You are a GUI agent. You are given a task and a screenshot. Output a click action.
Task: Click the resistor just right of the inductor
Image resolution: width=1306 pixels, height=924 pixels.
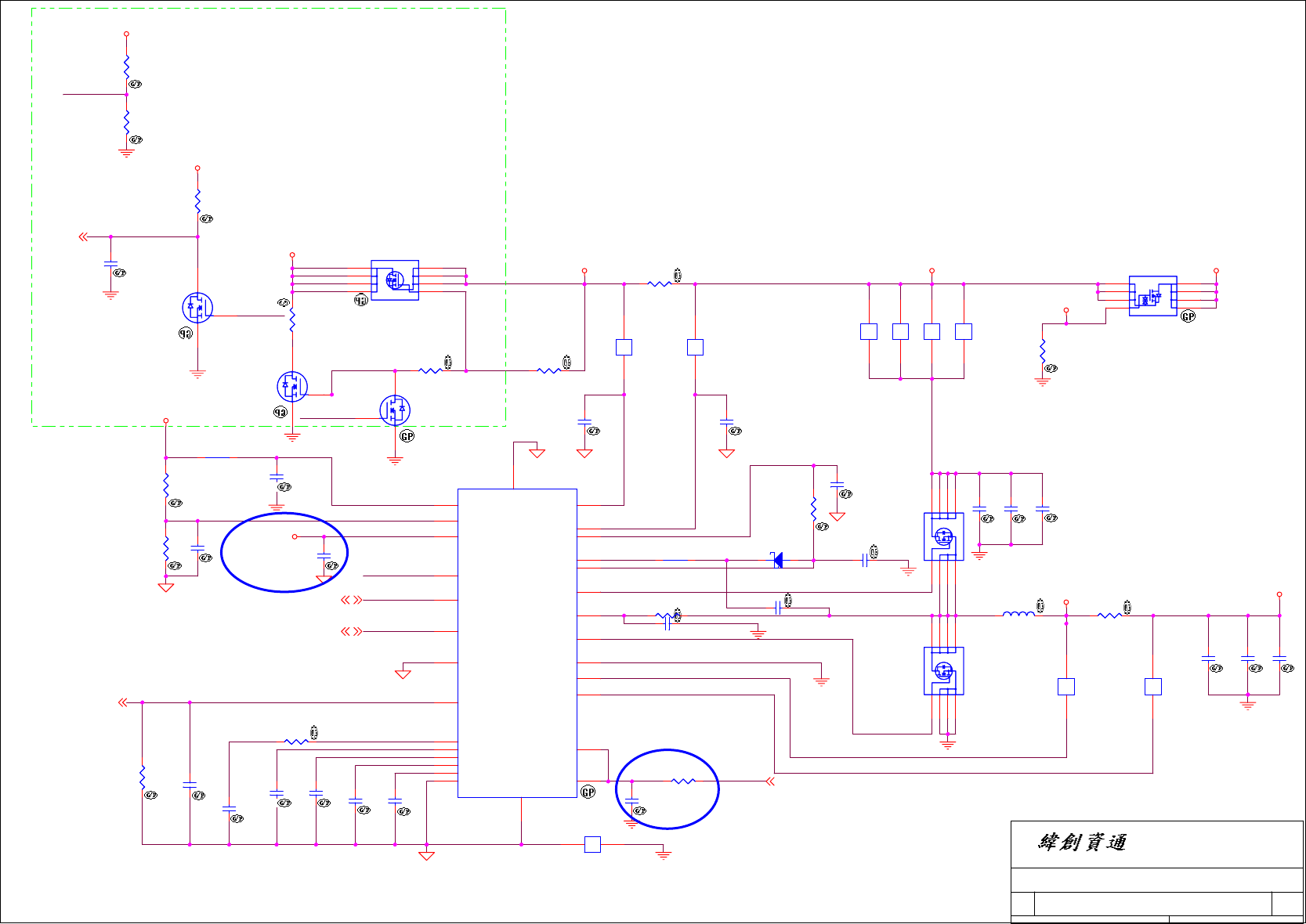pos(1109,615)
